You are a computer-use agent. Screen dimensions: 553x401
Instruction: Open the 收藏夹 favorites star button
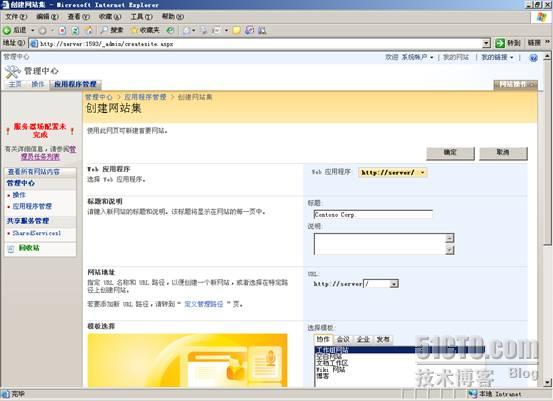click(x=145, y=30)
